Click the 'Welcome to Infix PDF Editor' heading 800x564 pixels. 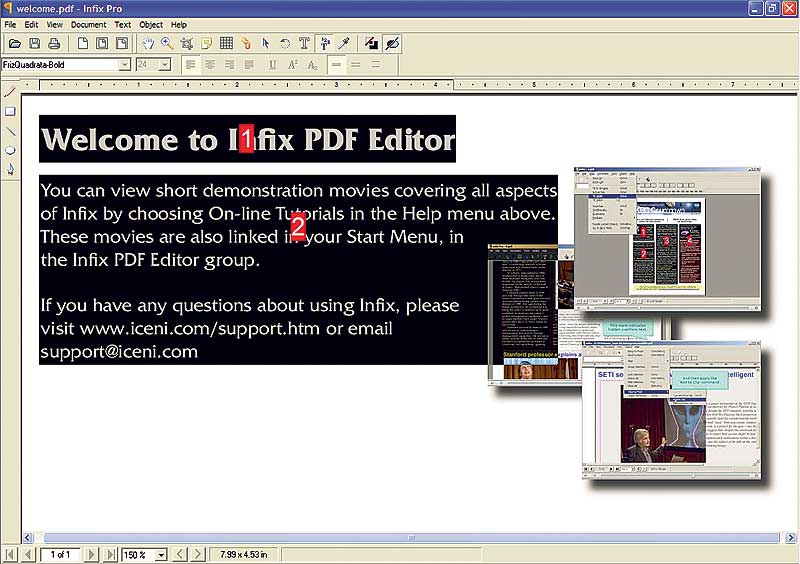point(247,139)
